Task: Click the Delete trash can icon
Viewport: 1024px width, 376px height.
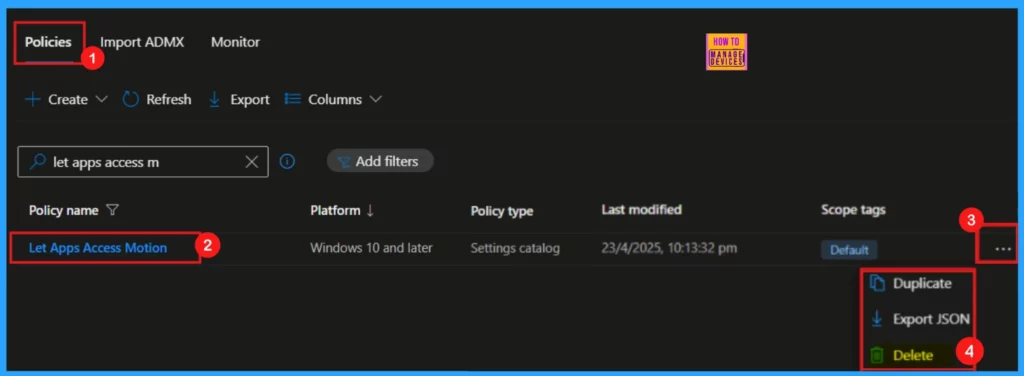Action: point(877,355)
